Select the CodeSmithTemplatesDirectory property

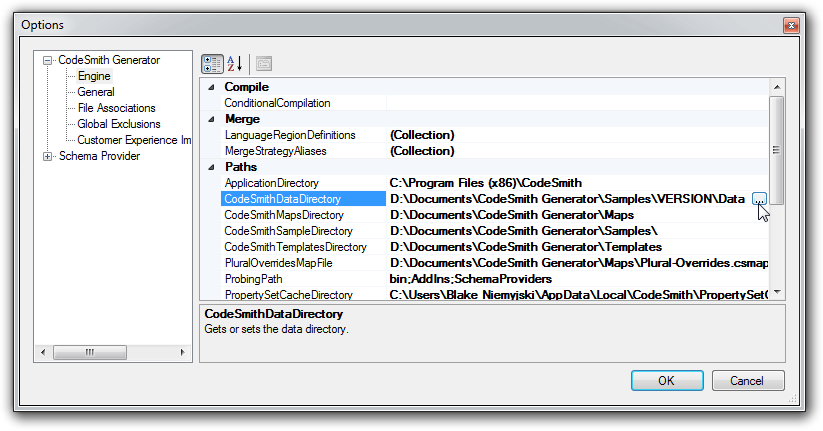point(303,247)
